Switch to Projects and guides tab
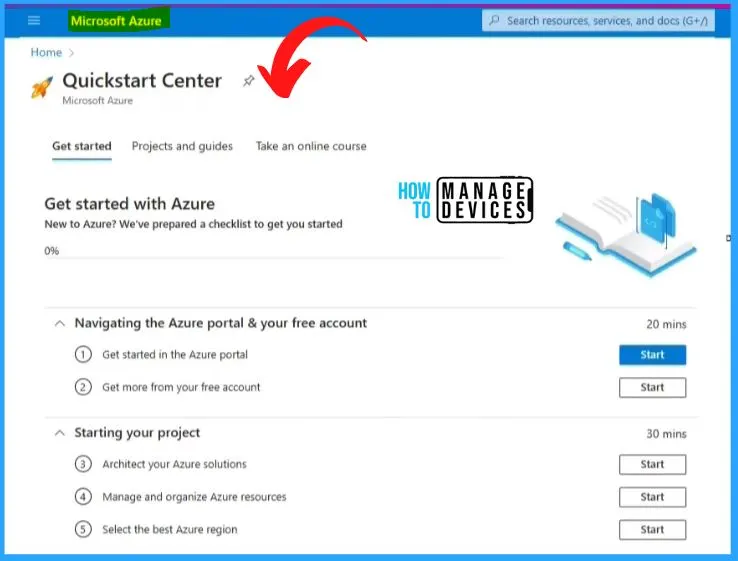The width and height of the screenshot is (738, 561). [x=182, y=146]
